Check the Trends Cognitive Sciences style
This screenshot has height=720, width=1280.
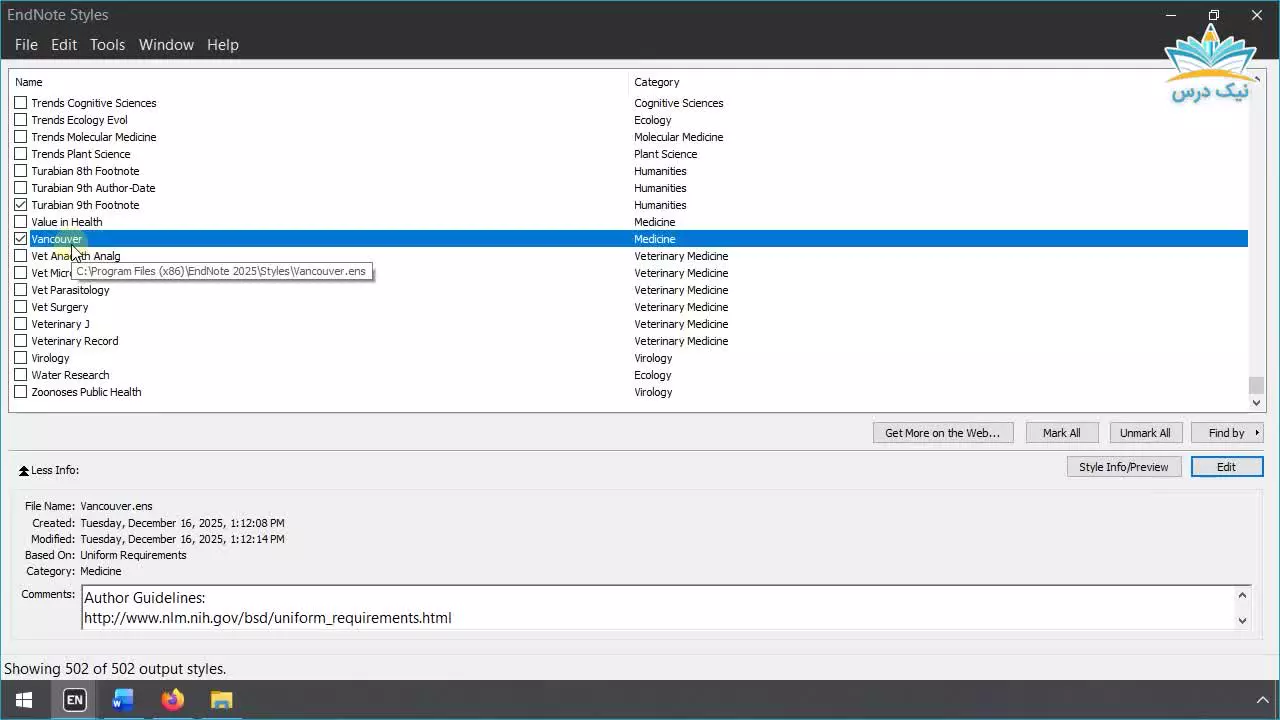[x=21, y=103]
